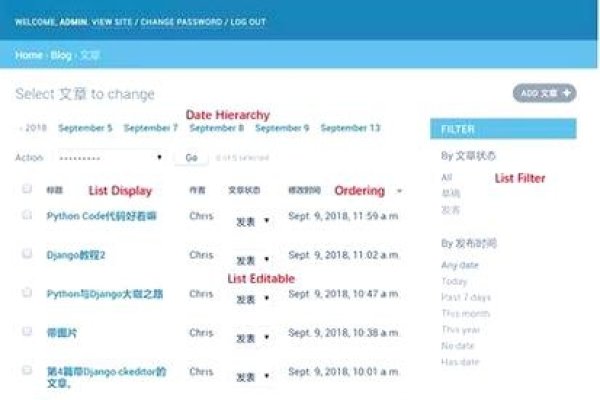Change status dropdown for 带图片 row
This screenshot has width=600, height=400.
252,338
